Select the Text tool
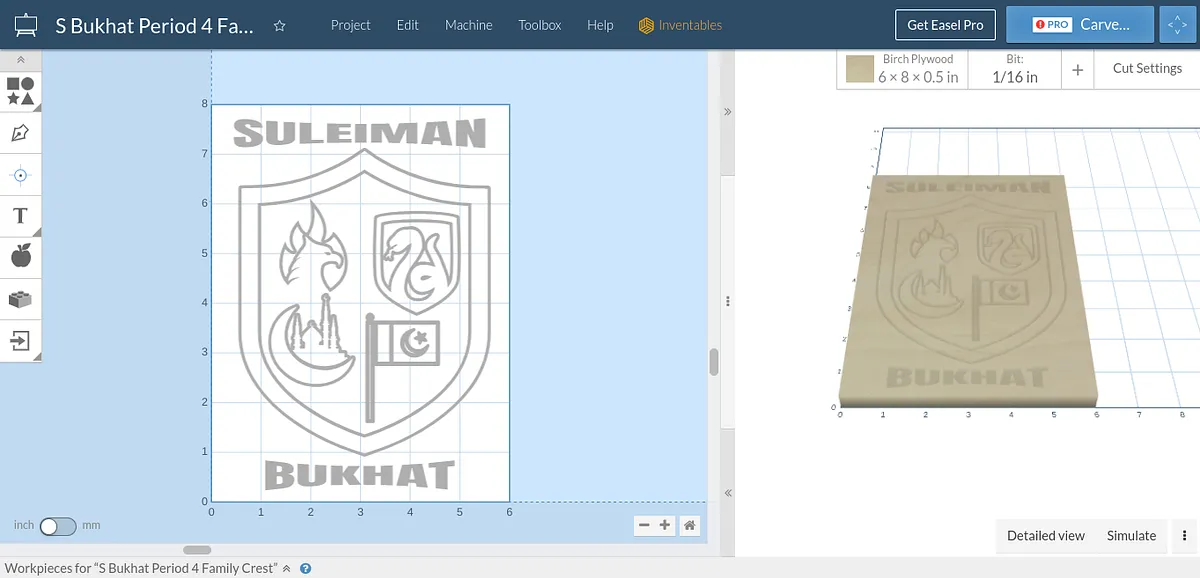1200x578 pixels. tap(21, 216)
